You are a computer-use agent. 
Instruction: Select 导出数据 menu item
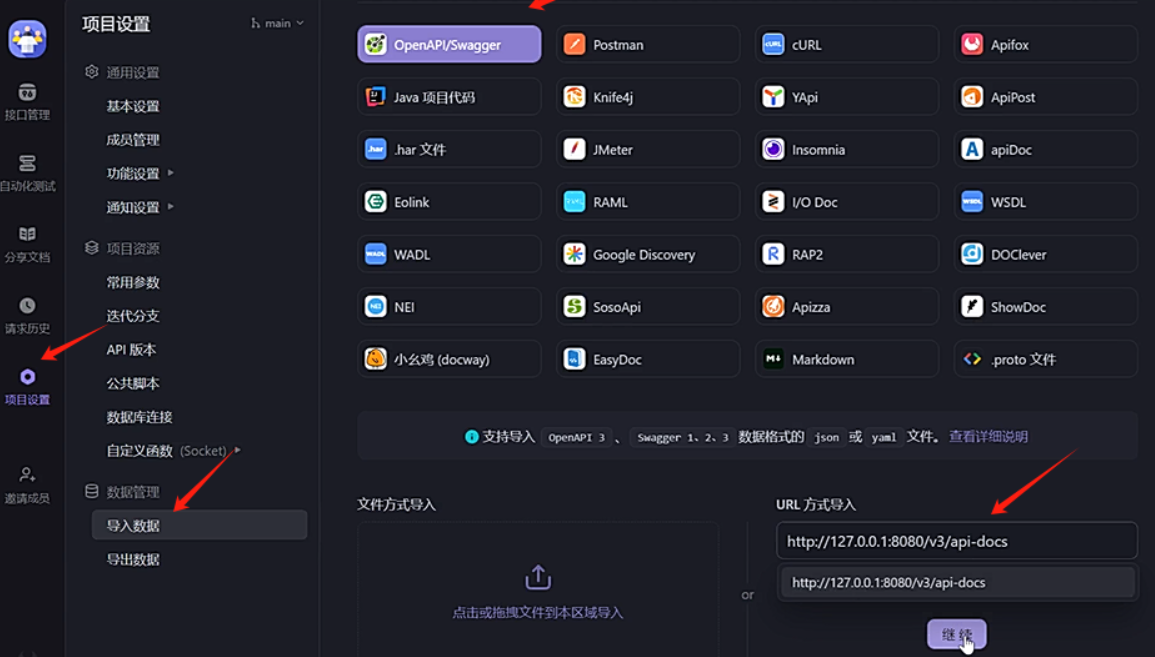(133, 559)
